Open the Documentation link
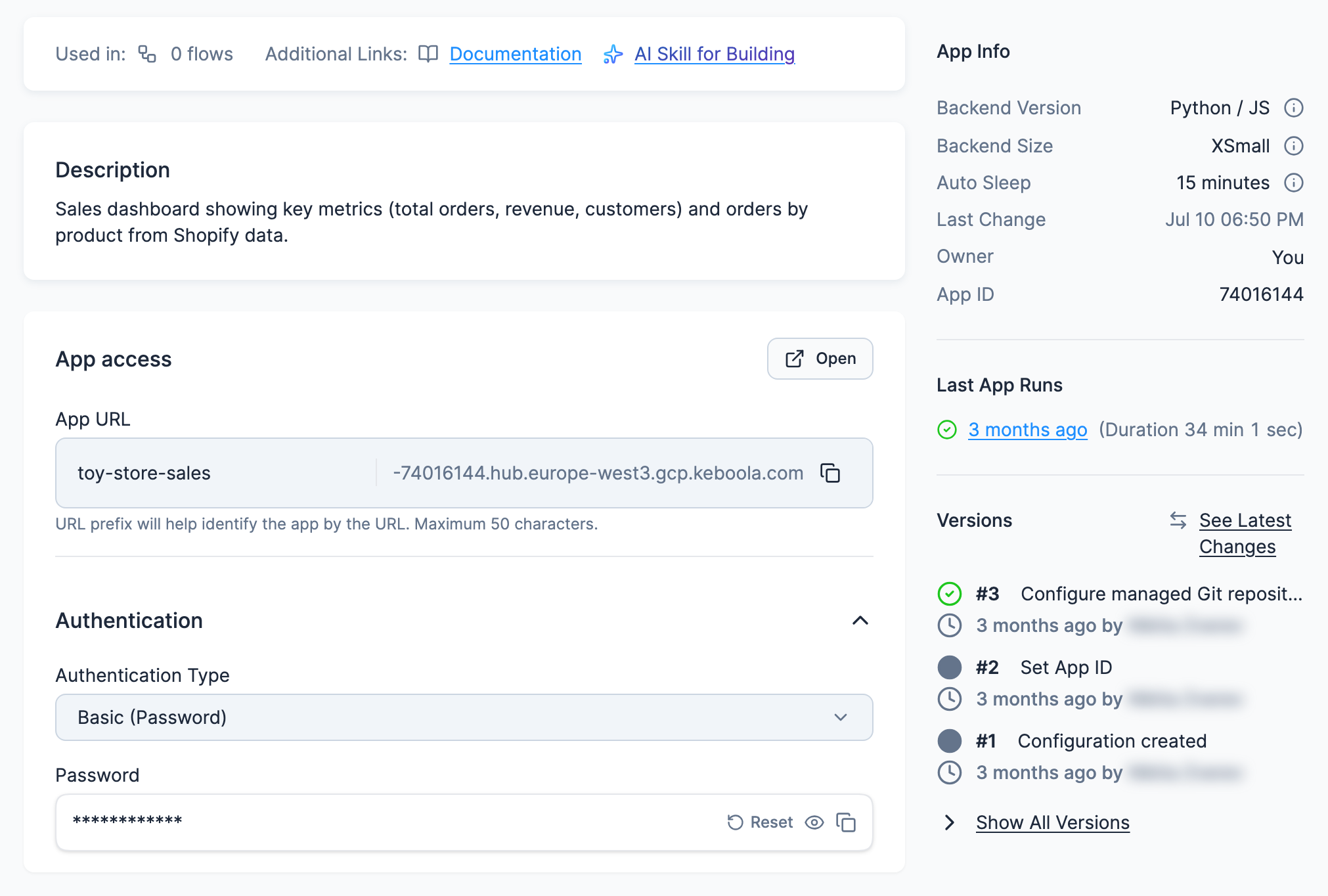 pyautogui.click(x=516, y=54)
